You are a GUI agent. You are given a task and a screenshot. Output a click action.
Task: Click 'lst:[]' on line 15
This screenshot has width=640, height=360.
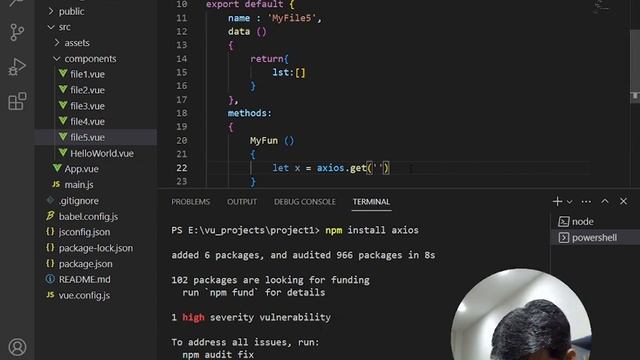(x=289, y=72)
